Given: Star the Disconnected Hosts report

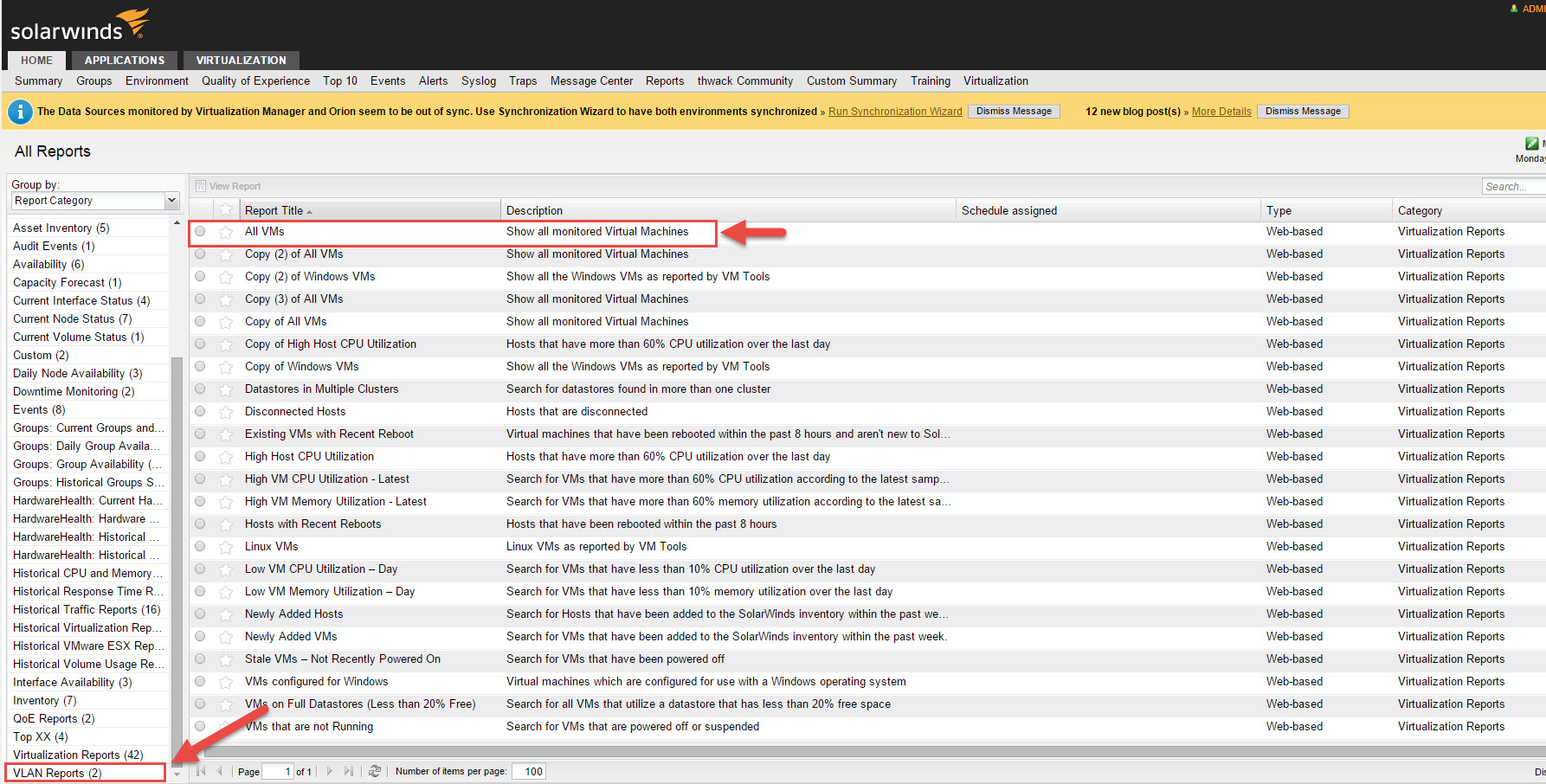Looking at the screenshot, I should [226, 412].
